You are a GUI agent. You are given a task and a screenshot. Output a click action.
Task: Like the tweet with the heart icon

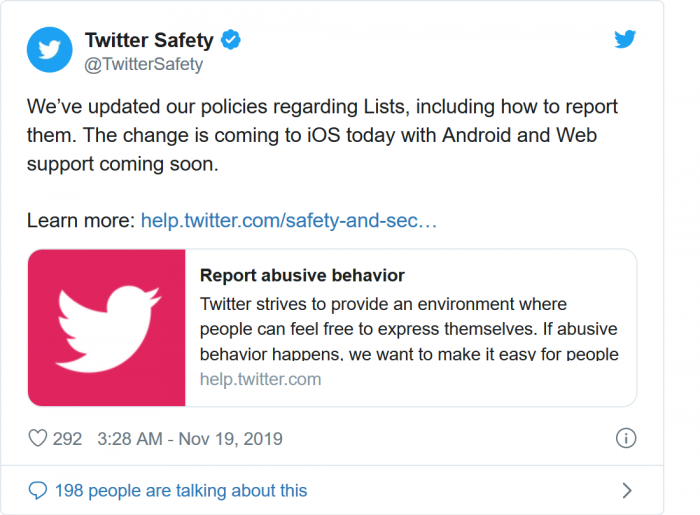38,438
